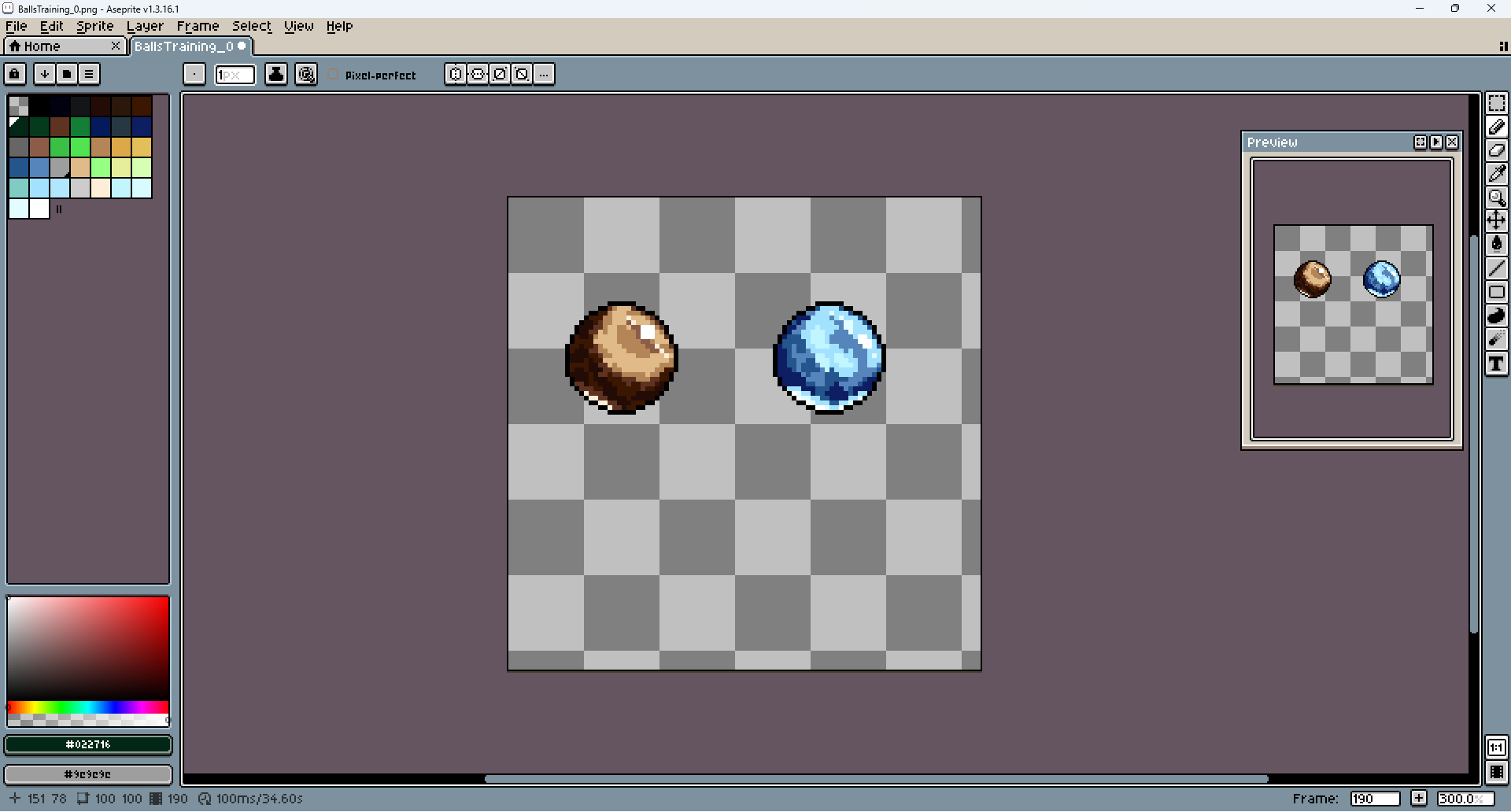Image resolution: width=1511 pixels, height=812 pixels.
Task: Open the ink type dropdown
Action: (x=275, y=74)
